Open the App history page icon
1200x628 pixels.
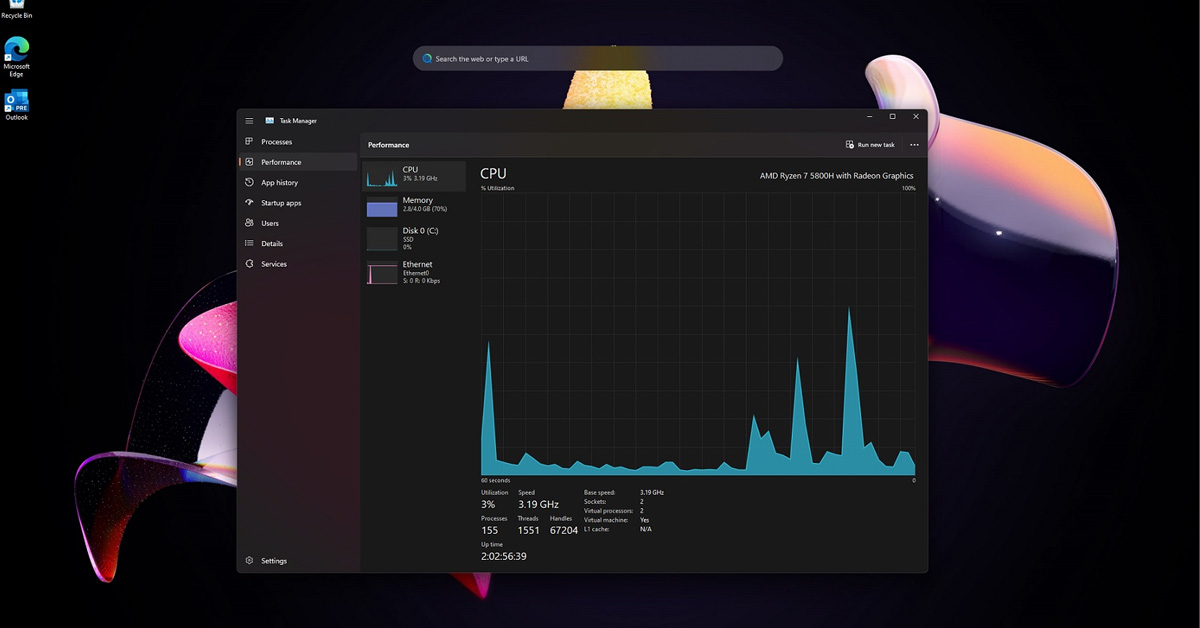tap(250, 183)
